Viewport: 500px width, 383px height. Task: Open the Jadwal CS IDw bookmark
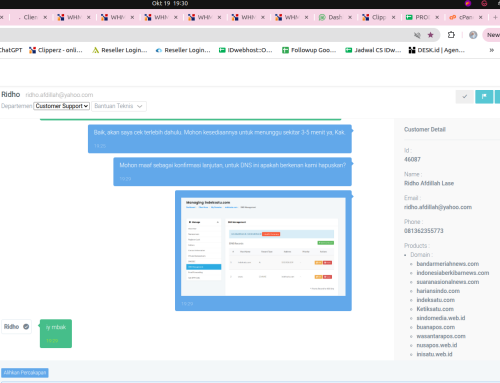tap(373, 50)
